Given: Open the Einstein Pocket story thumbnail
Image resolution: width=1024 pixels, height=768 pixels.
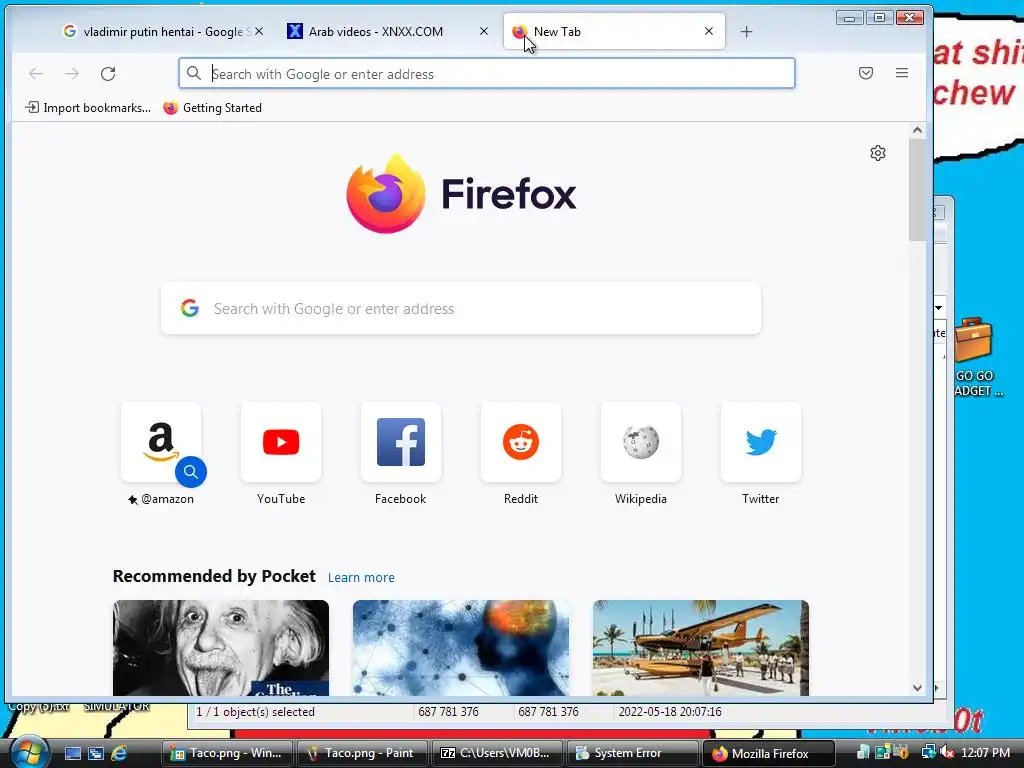Looking at the screenshot, I should (221, 648).
